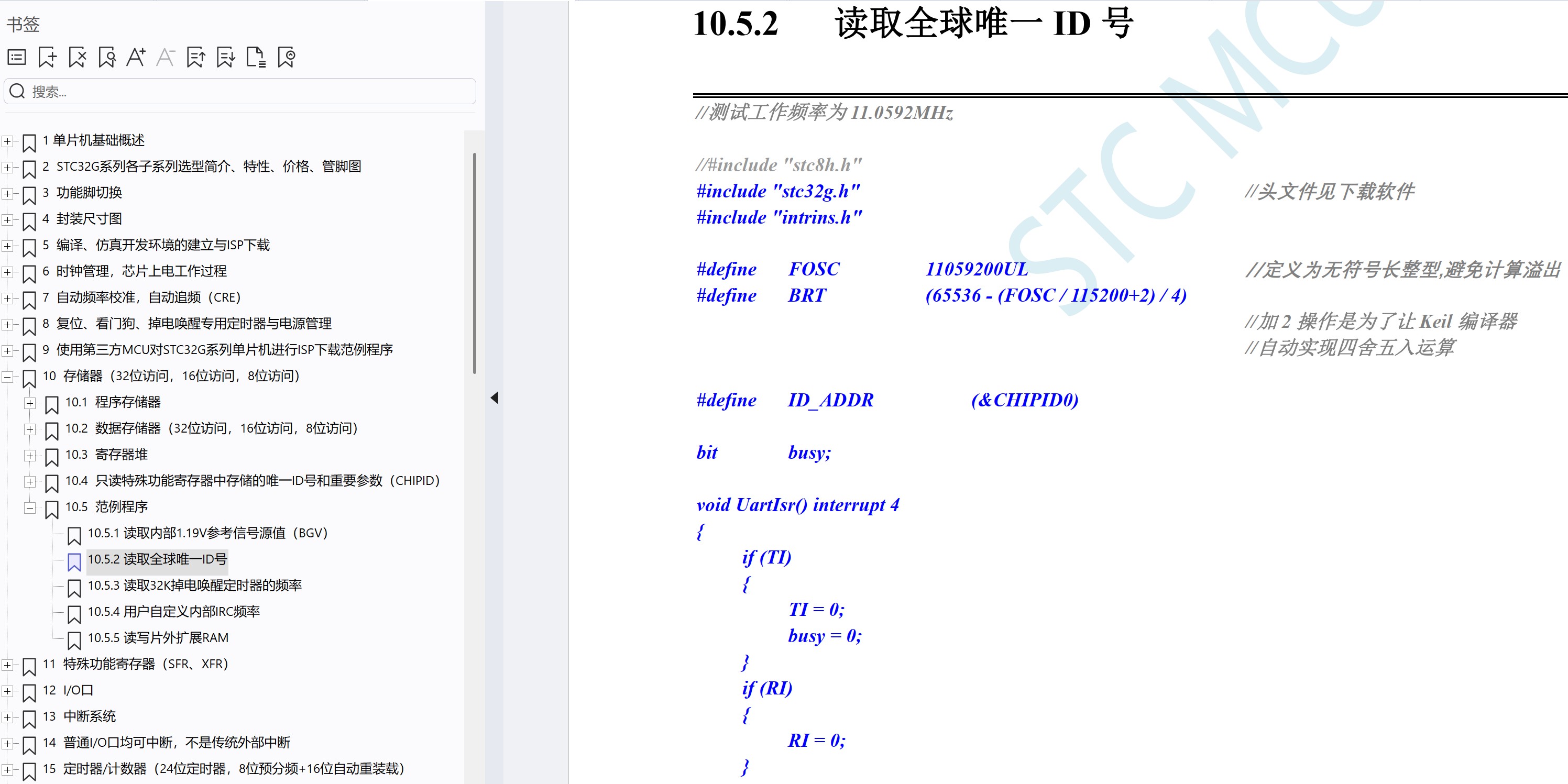Click the code line #include "stc32g.h"
1568x784 pixels.
778,191
